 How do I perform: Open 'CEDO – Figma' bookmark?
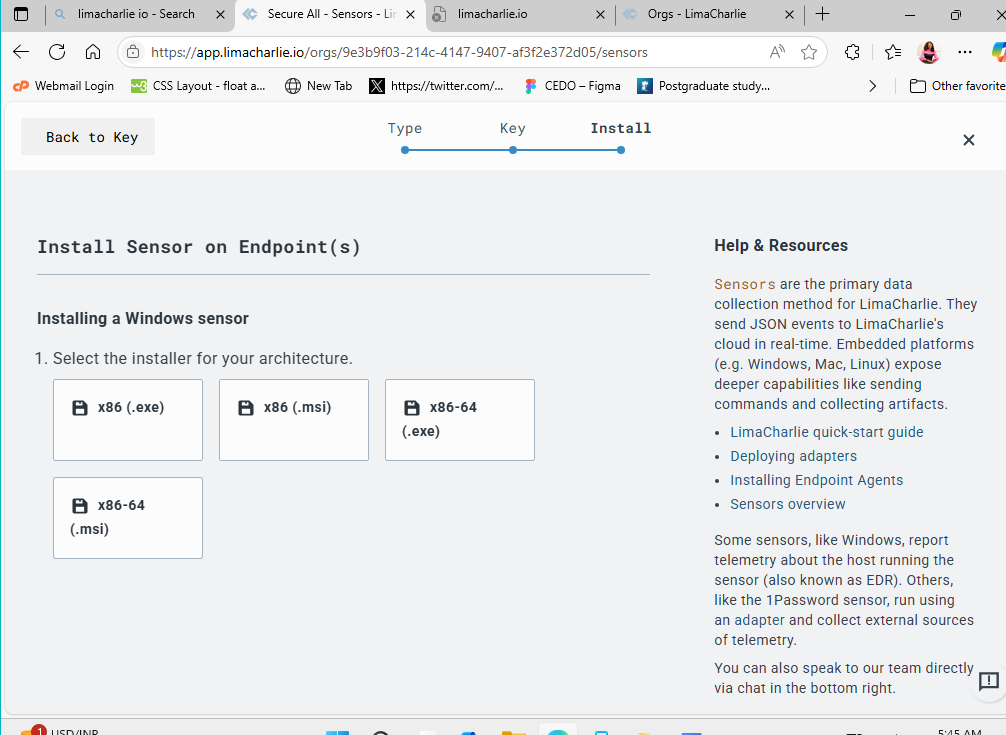coord(572,86)
